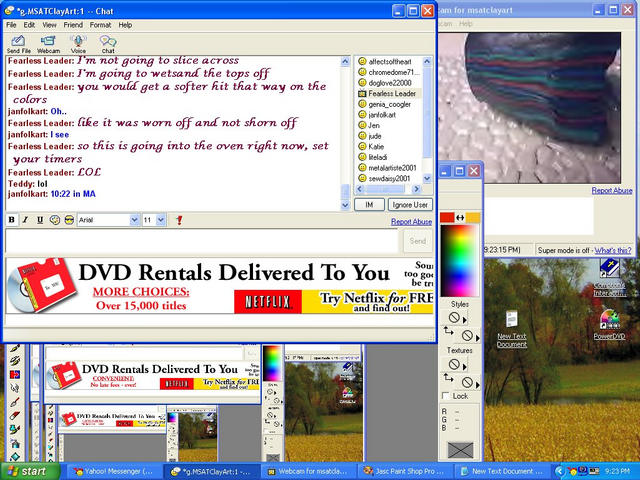This screenshot has height=480, width=640.
Task: Open the foreground Styles flyout arrow
Action: tap(465, 320)
